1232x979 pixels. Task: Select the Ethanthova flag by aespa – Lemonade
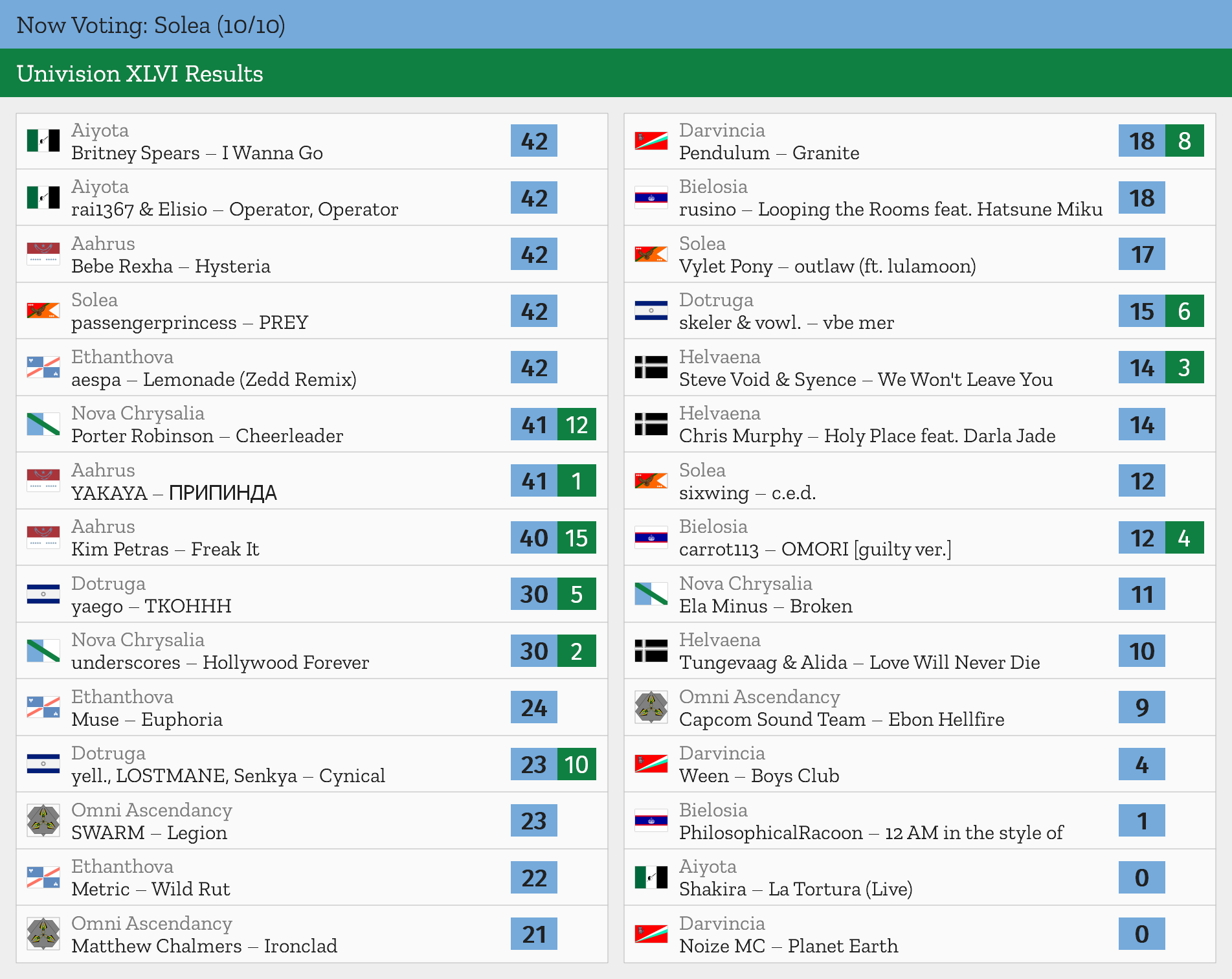[x=43, y=367]
